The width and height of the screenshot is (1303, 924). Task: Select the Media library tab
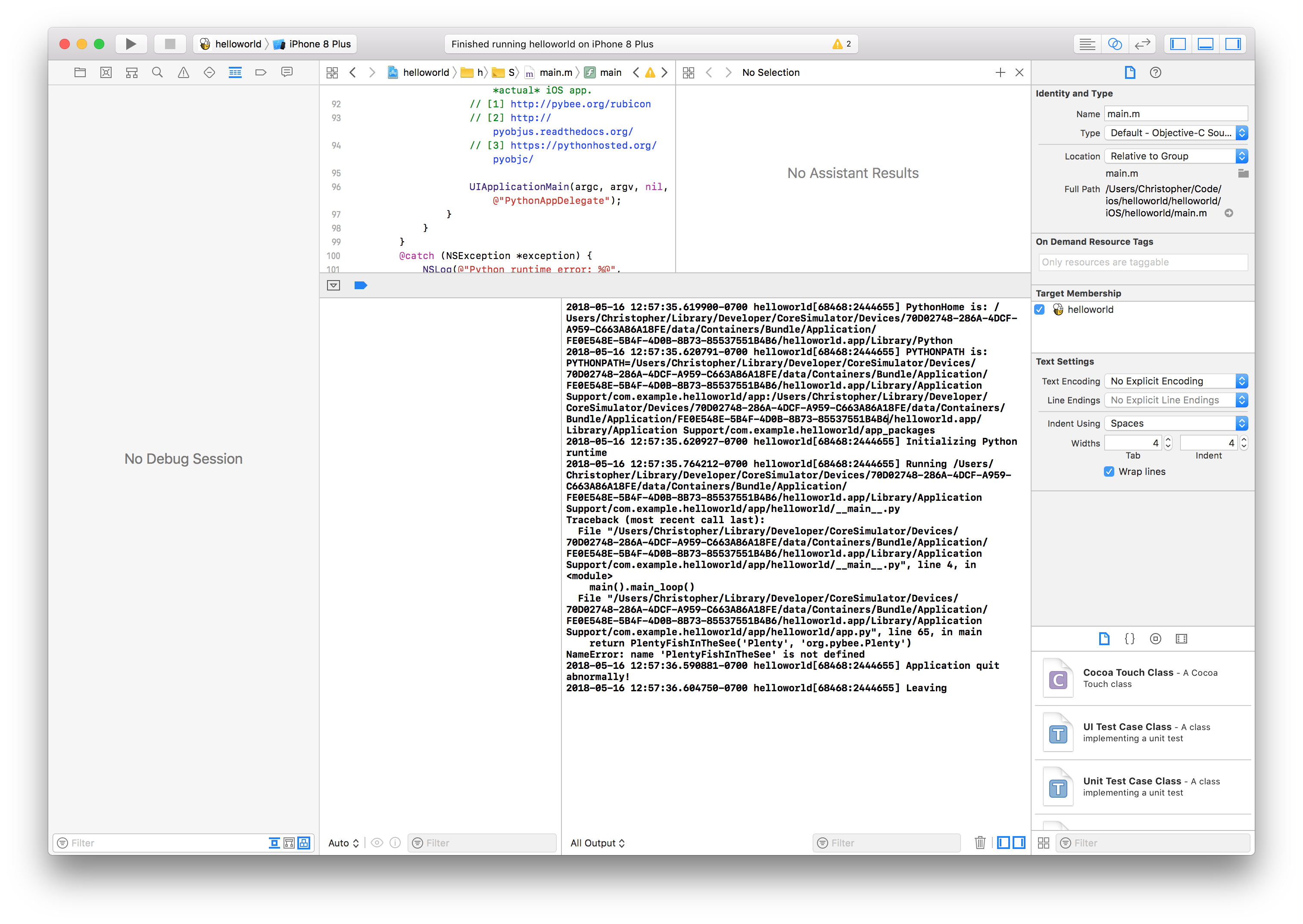[1181, 638]
